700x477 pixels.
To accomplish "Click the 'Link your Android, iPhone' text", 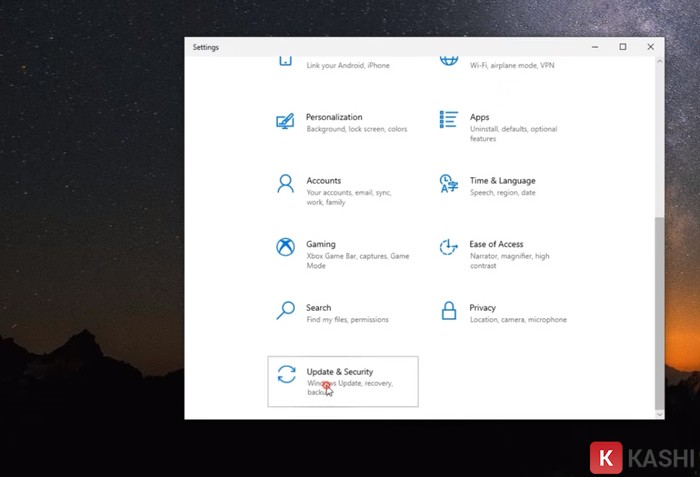I will [x=349, y=66].
